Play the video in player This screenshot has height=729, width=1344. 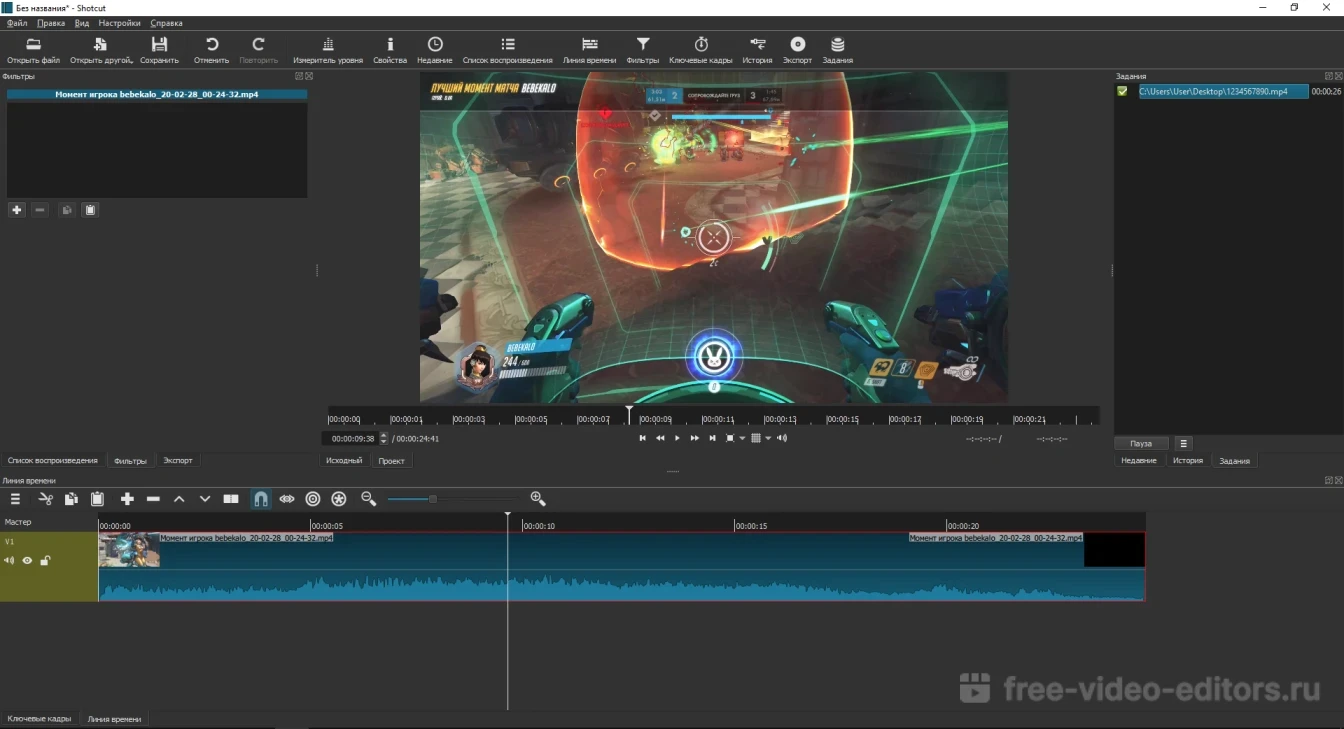677,438
